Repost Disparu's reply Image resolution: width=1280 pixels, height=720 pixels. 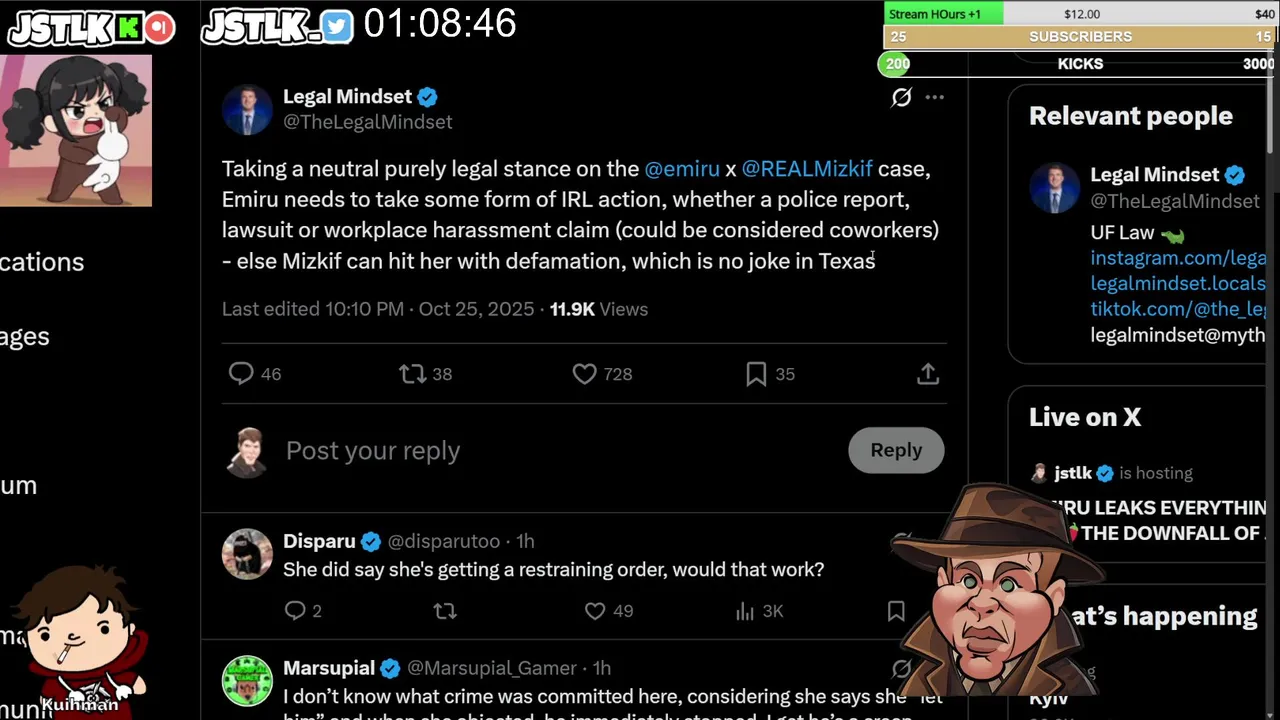click(x=445, y=611)
